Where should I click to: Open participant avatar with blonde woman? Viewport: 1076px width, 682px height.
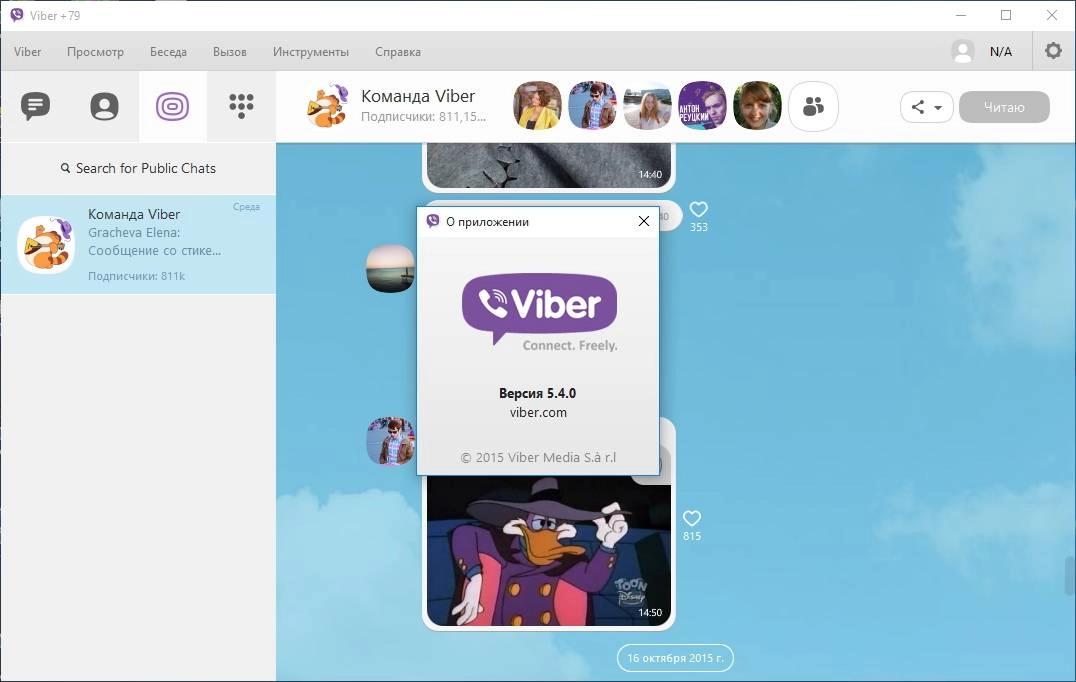click(647, 106)
